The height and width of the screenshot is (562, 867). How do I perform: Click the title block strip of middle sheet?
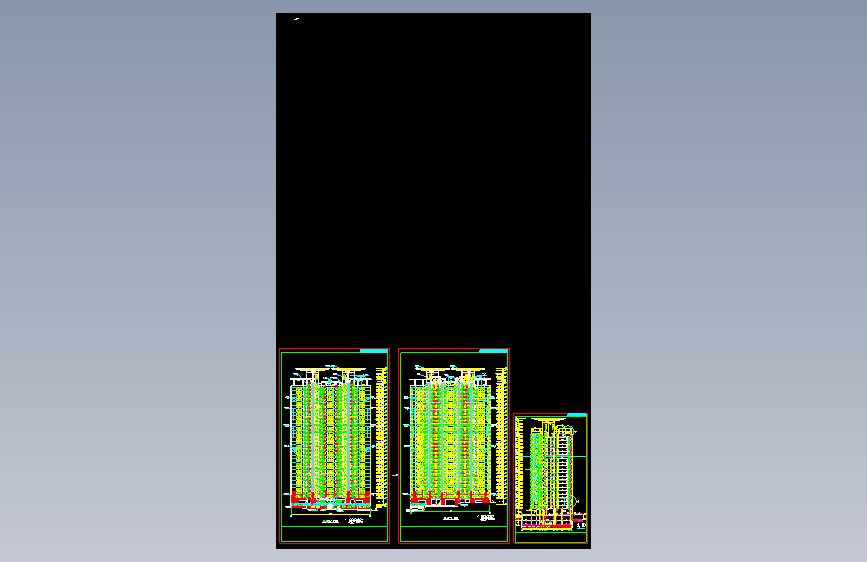tap(454, 534)
